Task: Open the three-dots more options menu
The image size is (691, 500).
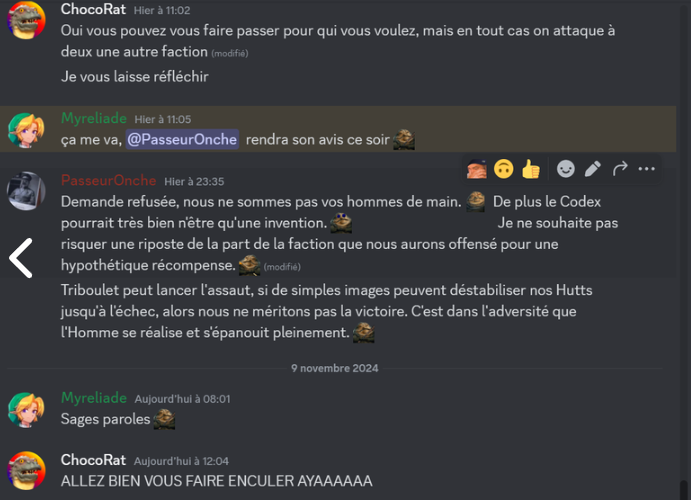Action: [646, 169]
